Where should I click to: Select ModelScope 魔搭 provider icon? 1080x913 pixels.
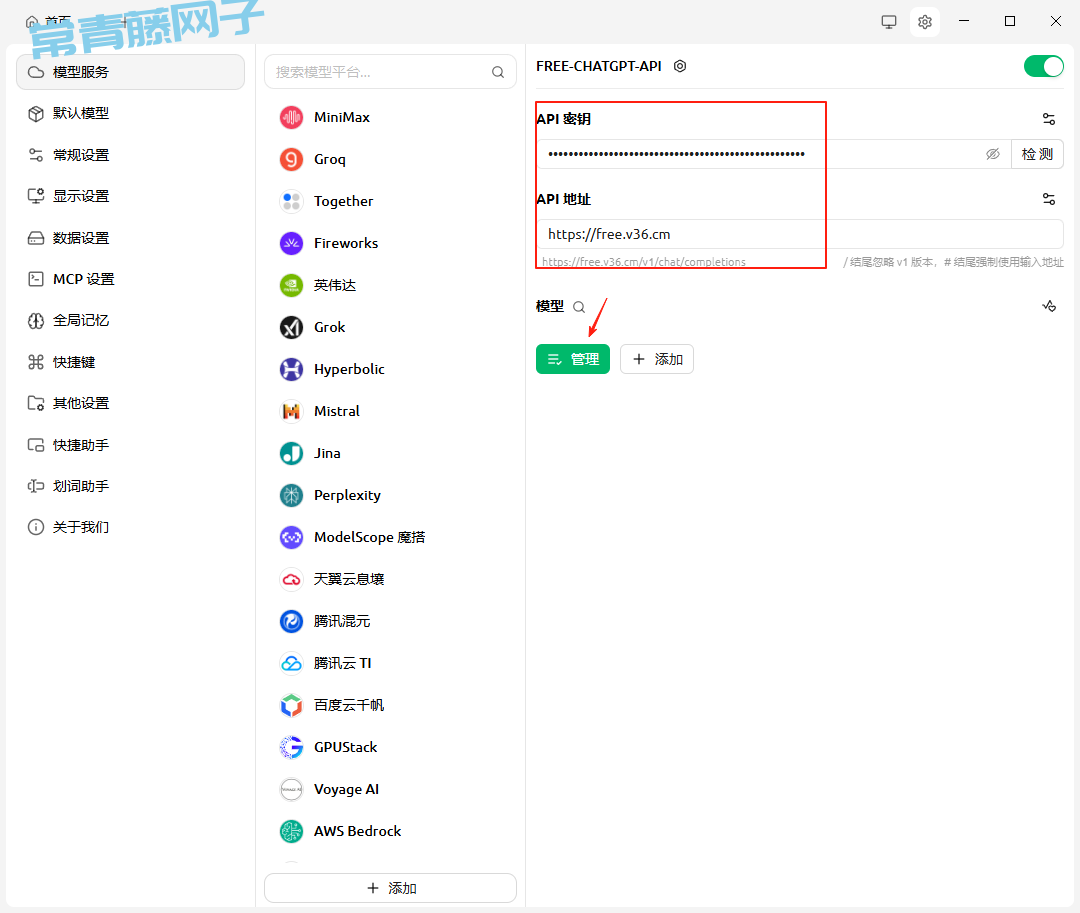pyautogui.click(x=291, y=537)
